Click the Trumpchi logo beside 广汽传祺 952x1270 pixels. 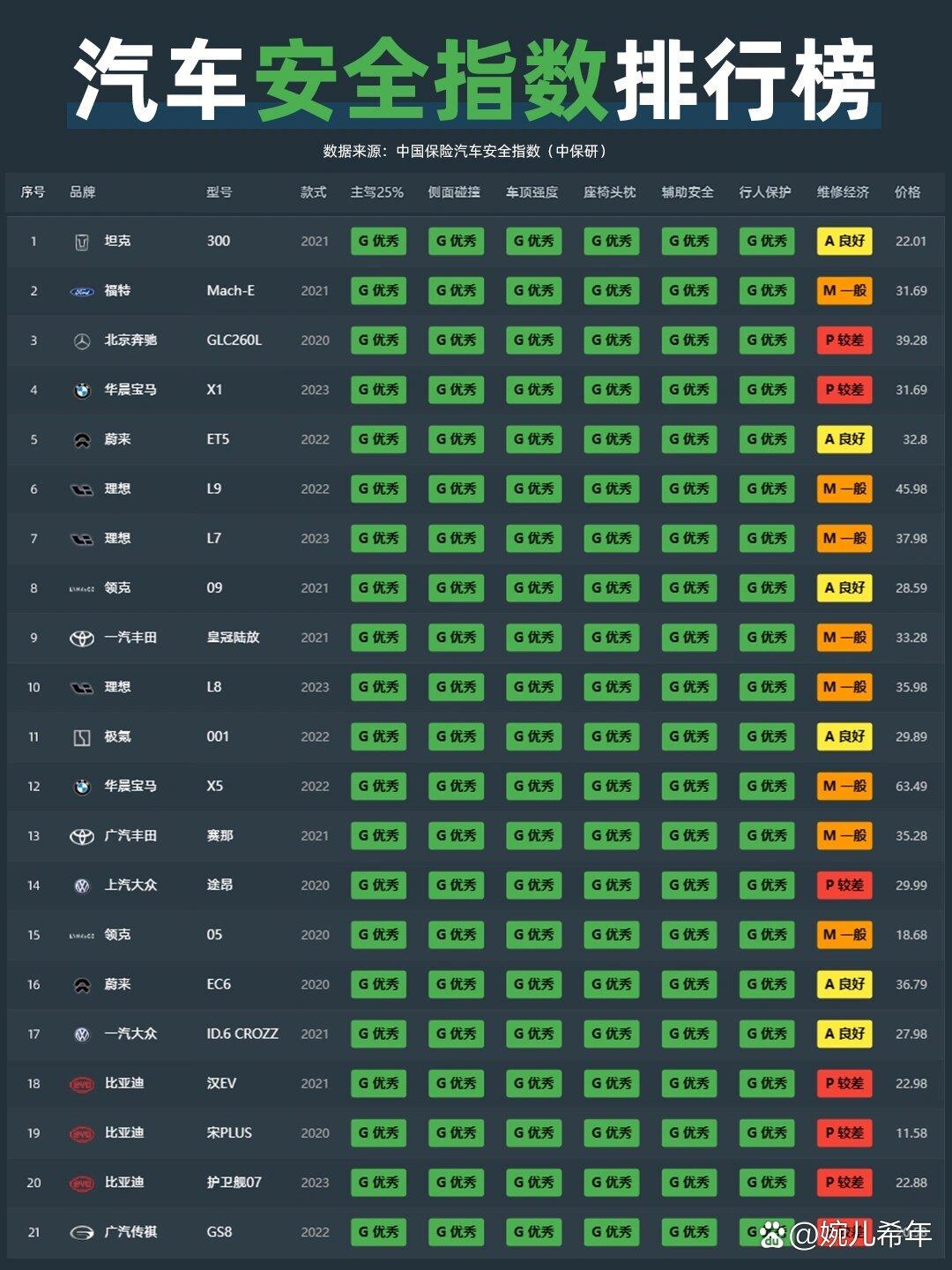82,1233
